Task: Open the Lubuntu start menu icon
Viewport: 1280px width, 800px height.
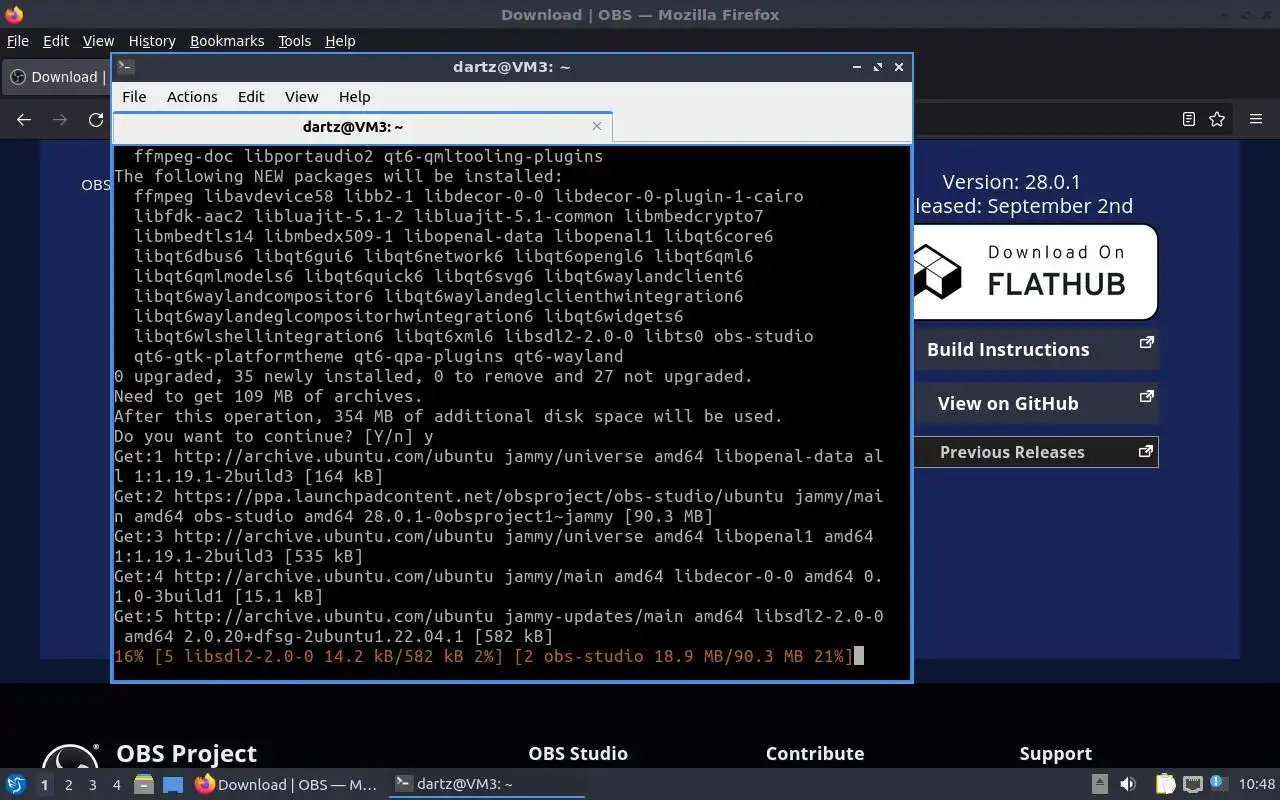Action: point(15,785)
